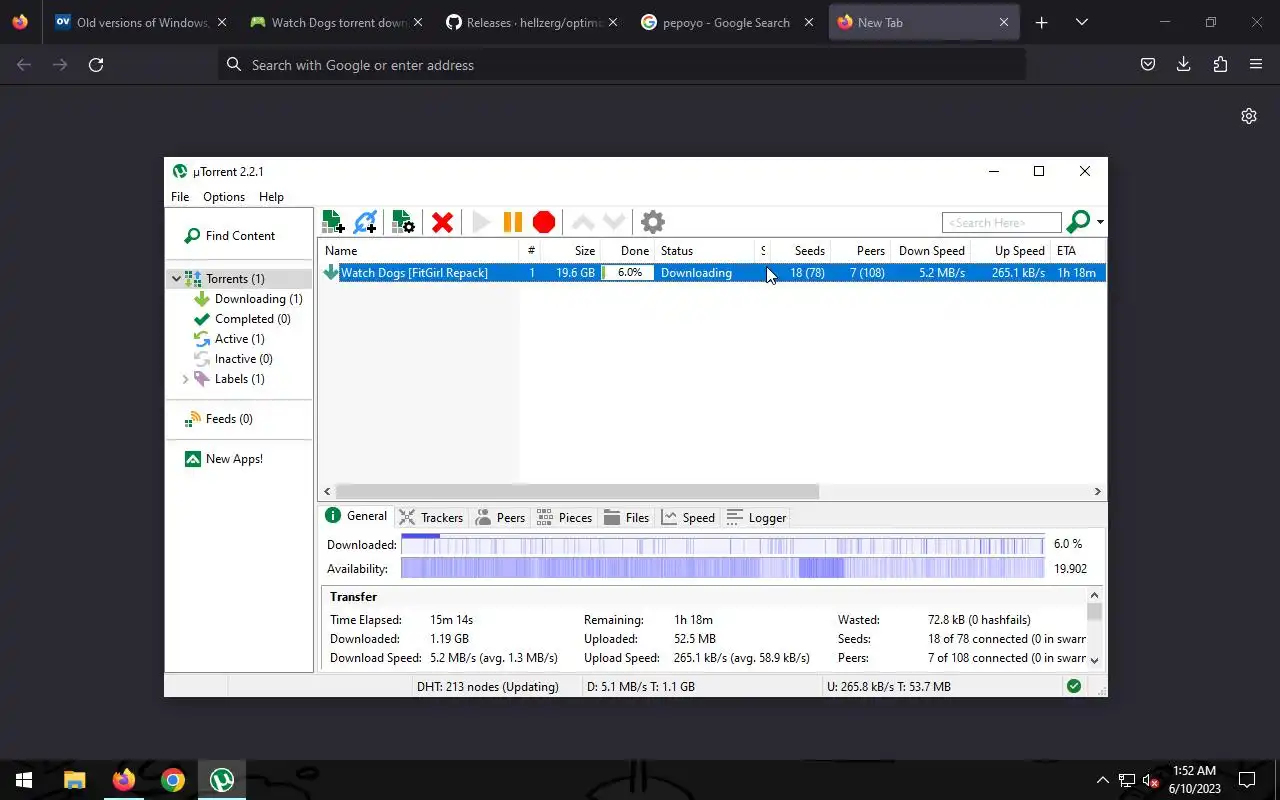Screen dimensions: 1280x800
Task: Click Move Down Queue arrow icon
Action: click(614, 222)
